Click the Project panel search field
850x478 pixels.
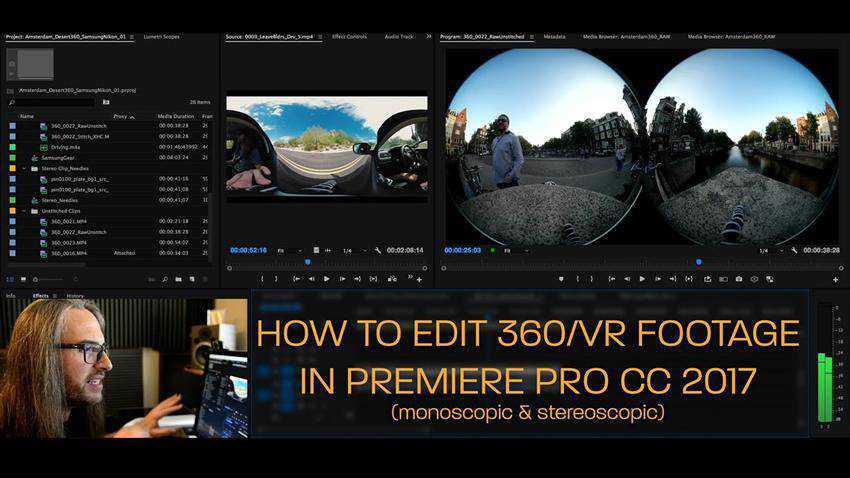(55, 102)
